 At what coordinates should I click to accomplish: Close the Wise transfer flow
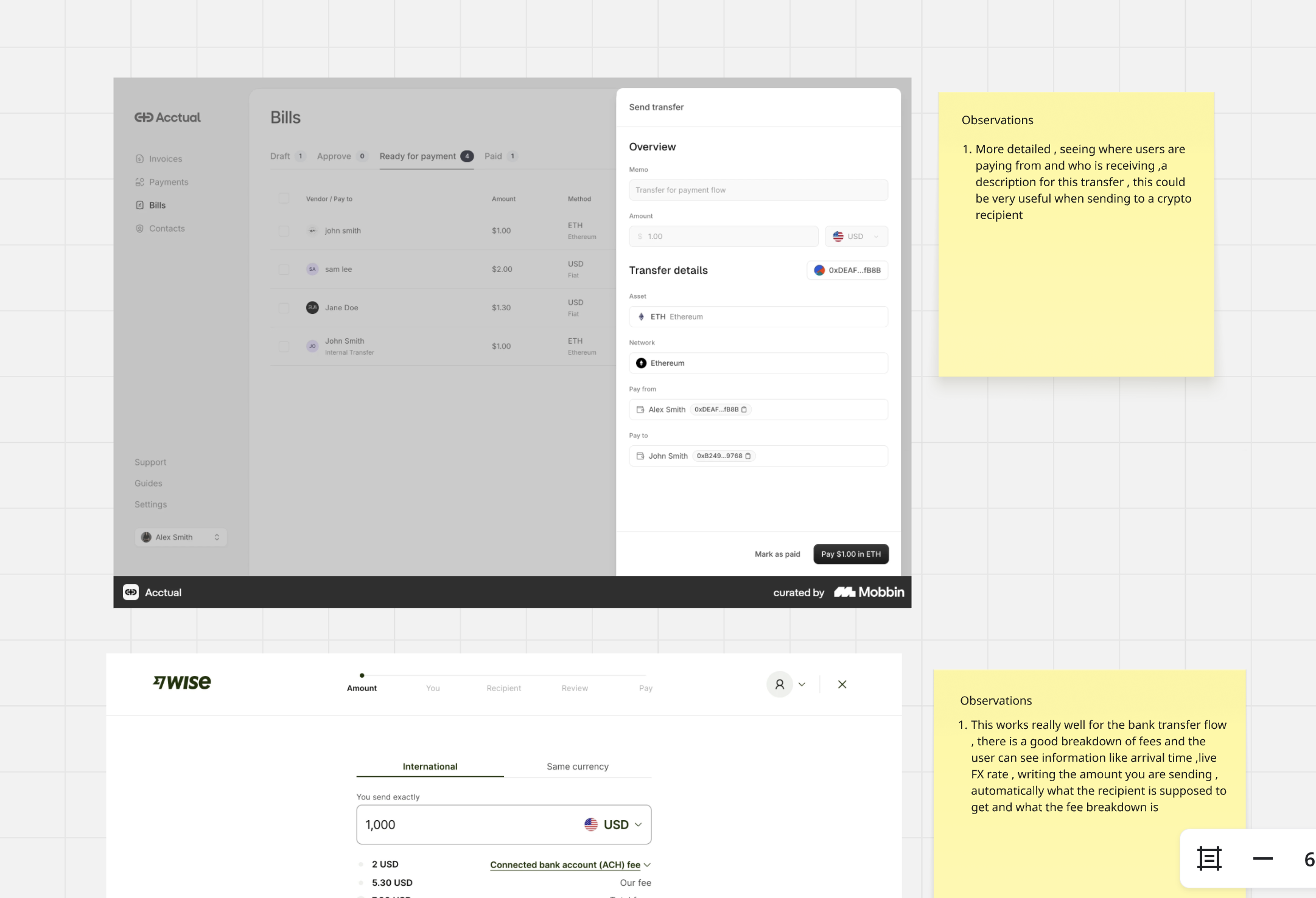coord(842,684)
